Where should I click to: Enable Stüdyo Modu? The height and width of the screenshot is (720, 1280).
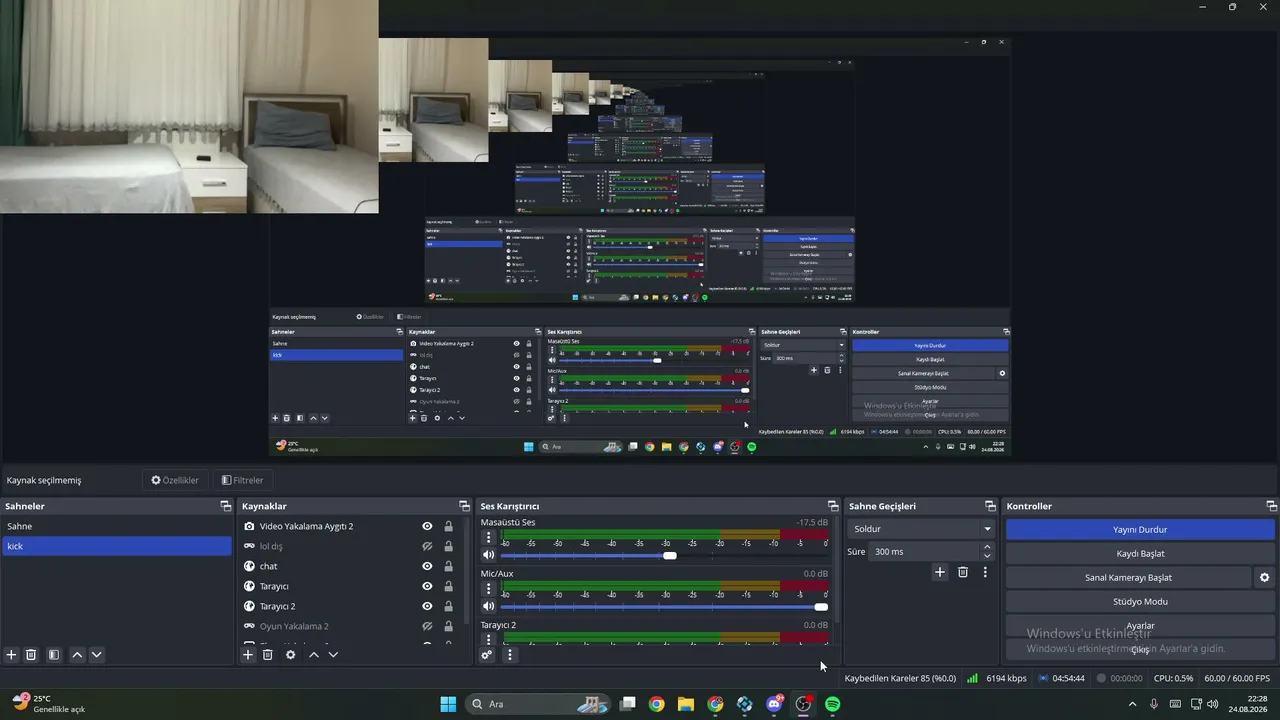(x=1140, y=601)
